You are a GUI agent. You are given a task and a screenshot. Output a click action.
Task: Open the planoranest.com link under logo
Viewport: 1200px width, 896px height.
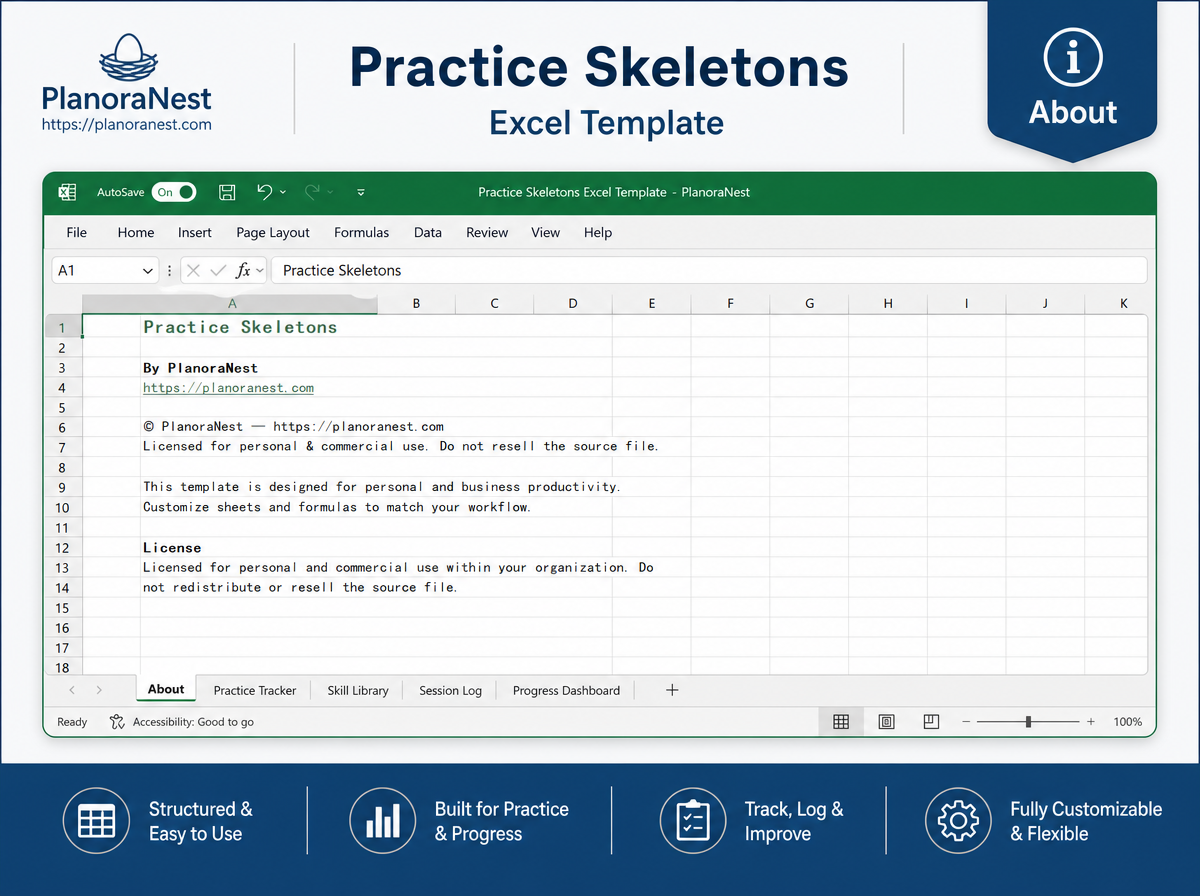(127, 125)
